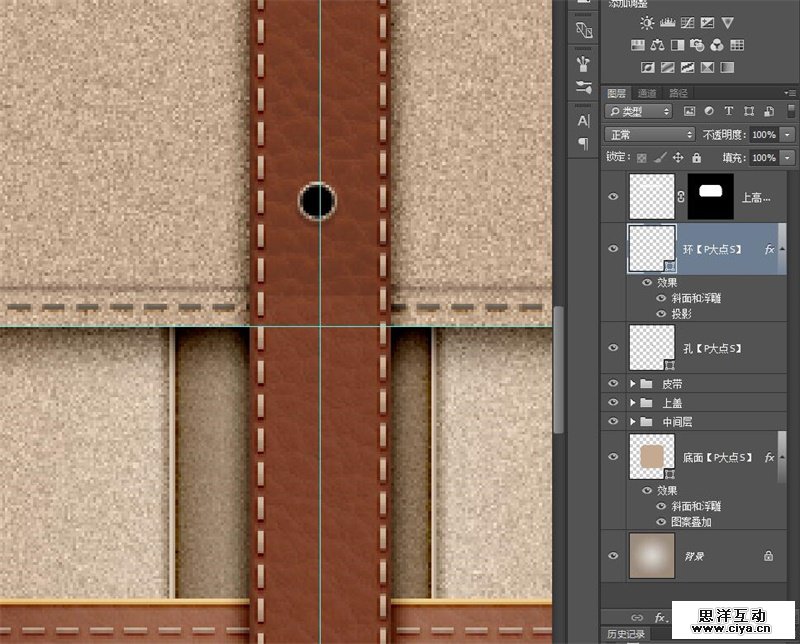Add a Curves adjustment layer
Image resolution: width=800 pixels, height=644 pixels.
687,23
